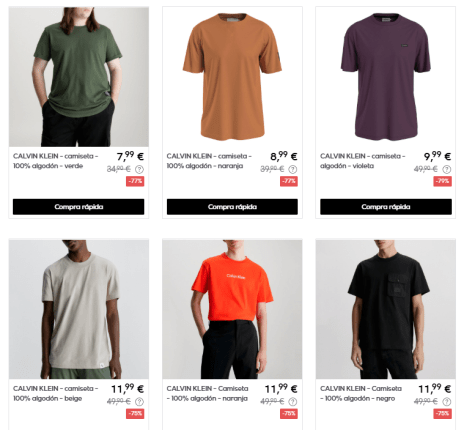
Task: Open the orange flat-lay t-shirt image
Action: 232,77
